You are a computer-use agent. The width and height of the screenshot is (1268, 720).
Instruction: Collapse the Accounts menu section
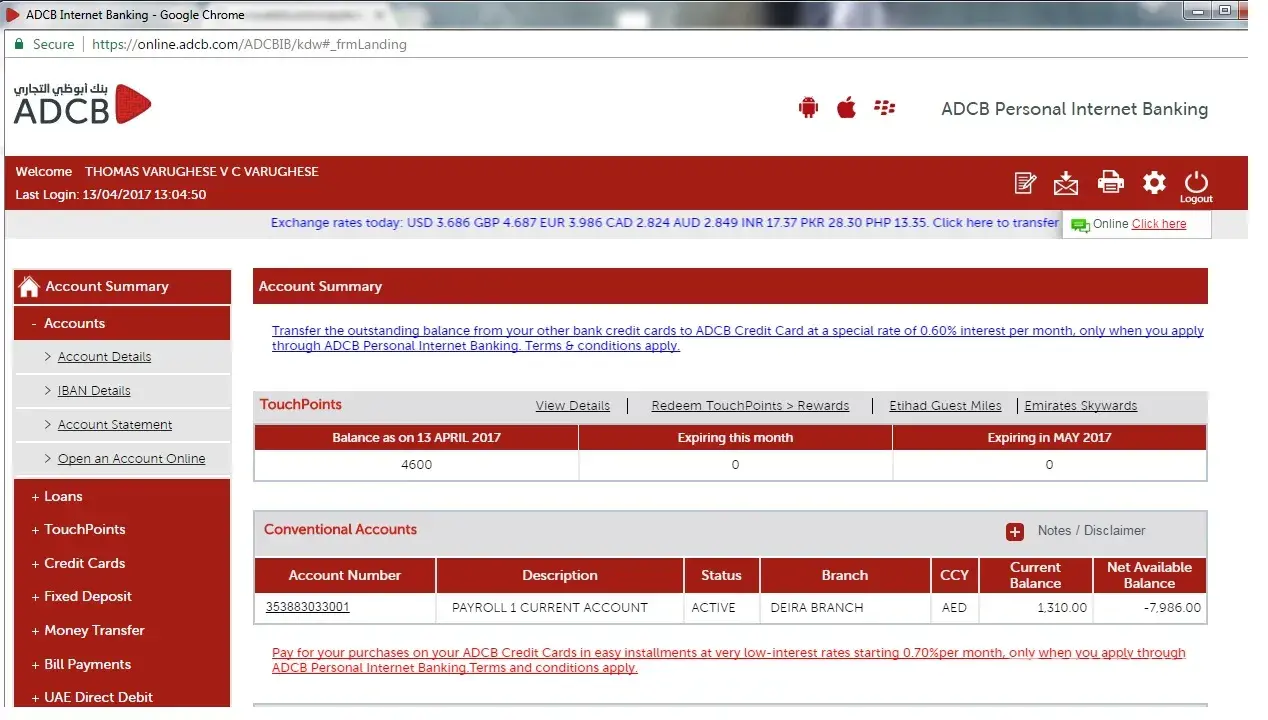[x=122, y=323]
